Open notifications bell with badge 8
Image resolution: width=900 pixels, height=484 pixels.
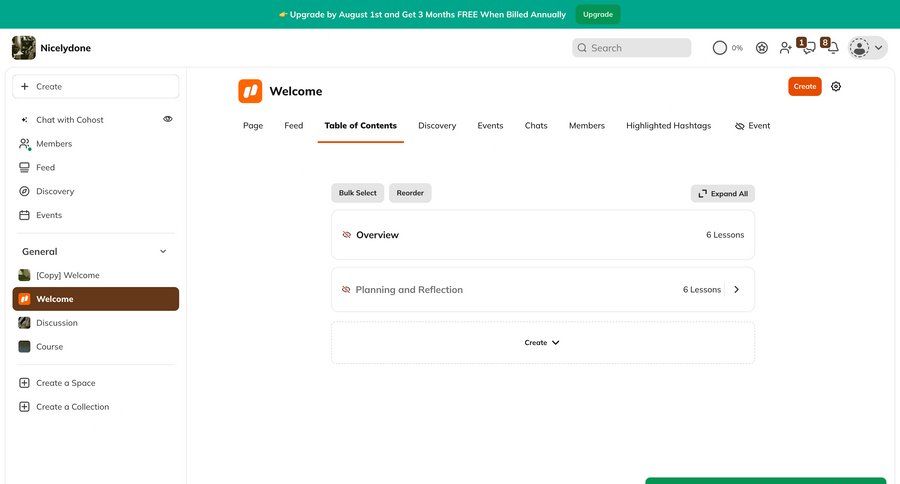tap(833, 48)
